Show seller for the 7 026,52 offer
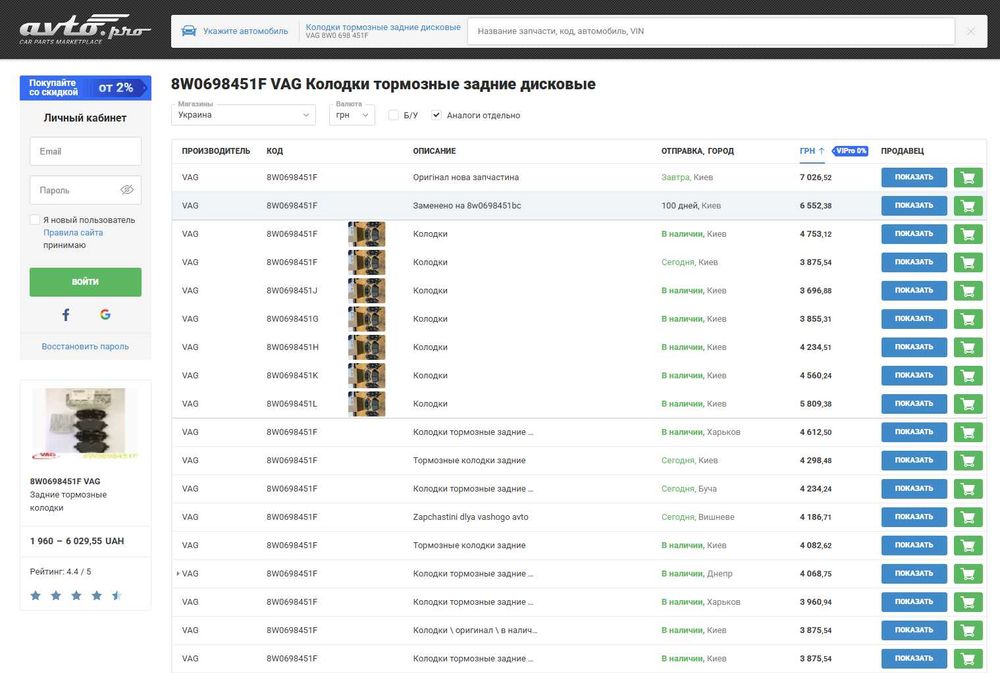The height and width of the screenshot is (673, 1000). click(914, 177)
